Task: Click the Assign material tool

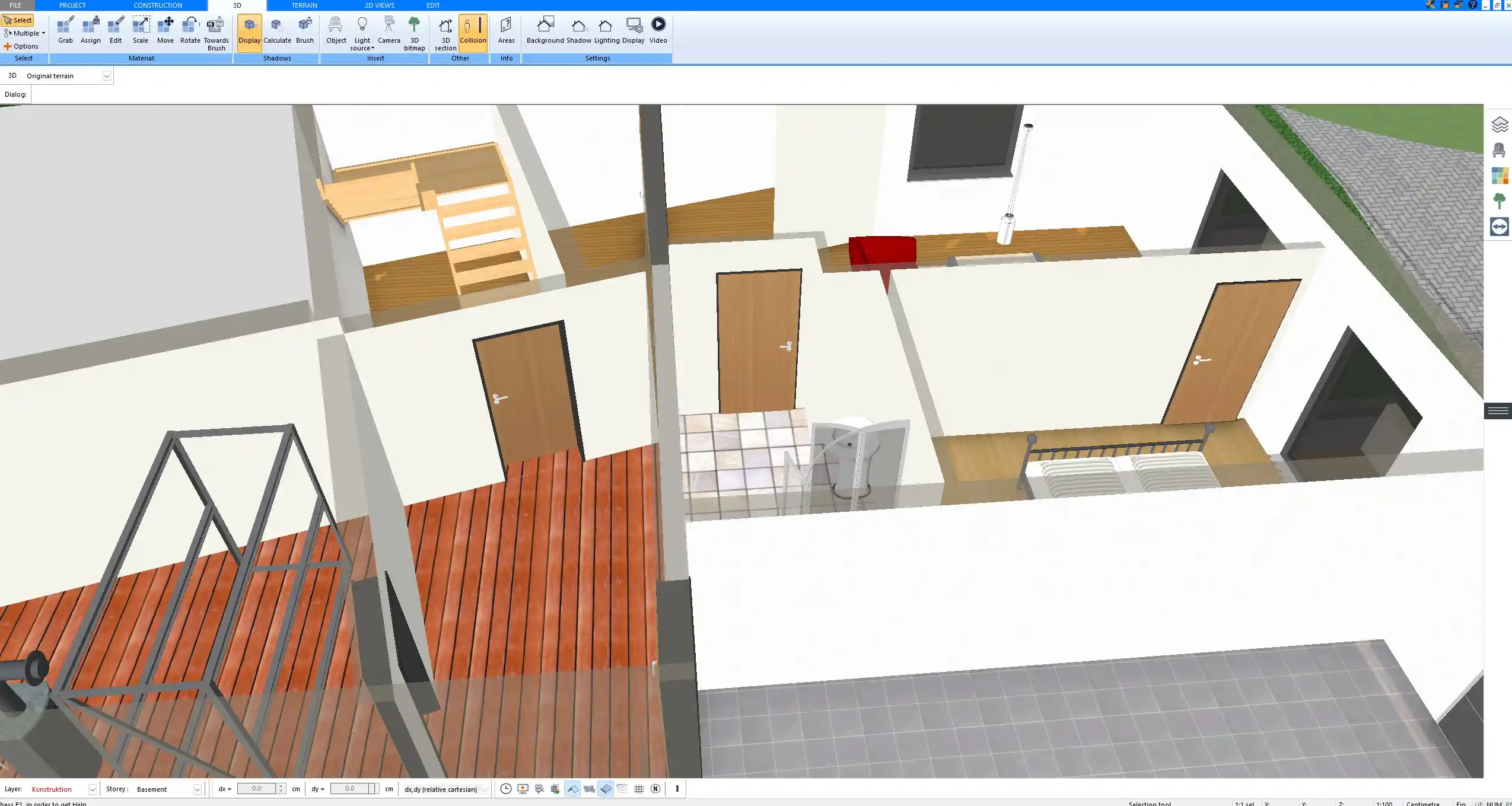Action: click(x=90, y=31)
